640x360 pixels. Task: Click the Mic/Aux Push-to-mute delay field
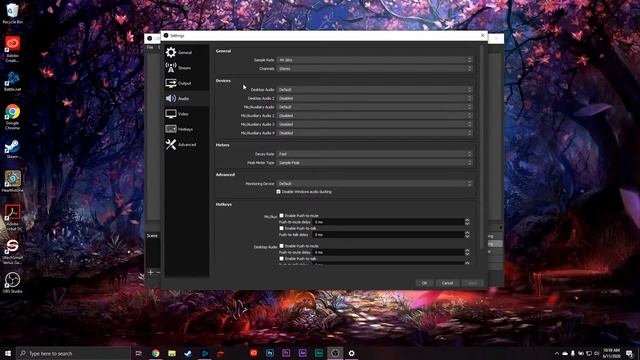coord(388,222)
